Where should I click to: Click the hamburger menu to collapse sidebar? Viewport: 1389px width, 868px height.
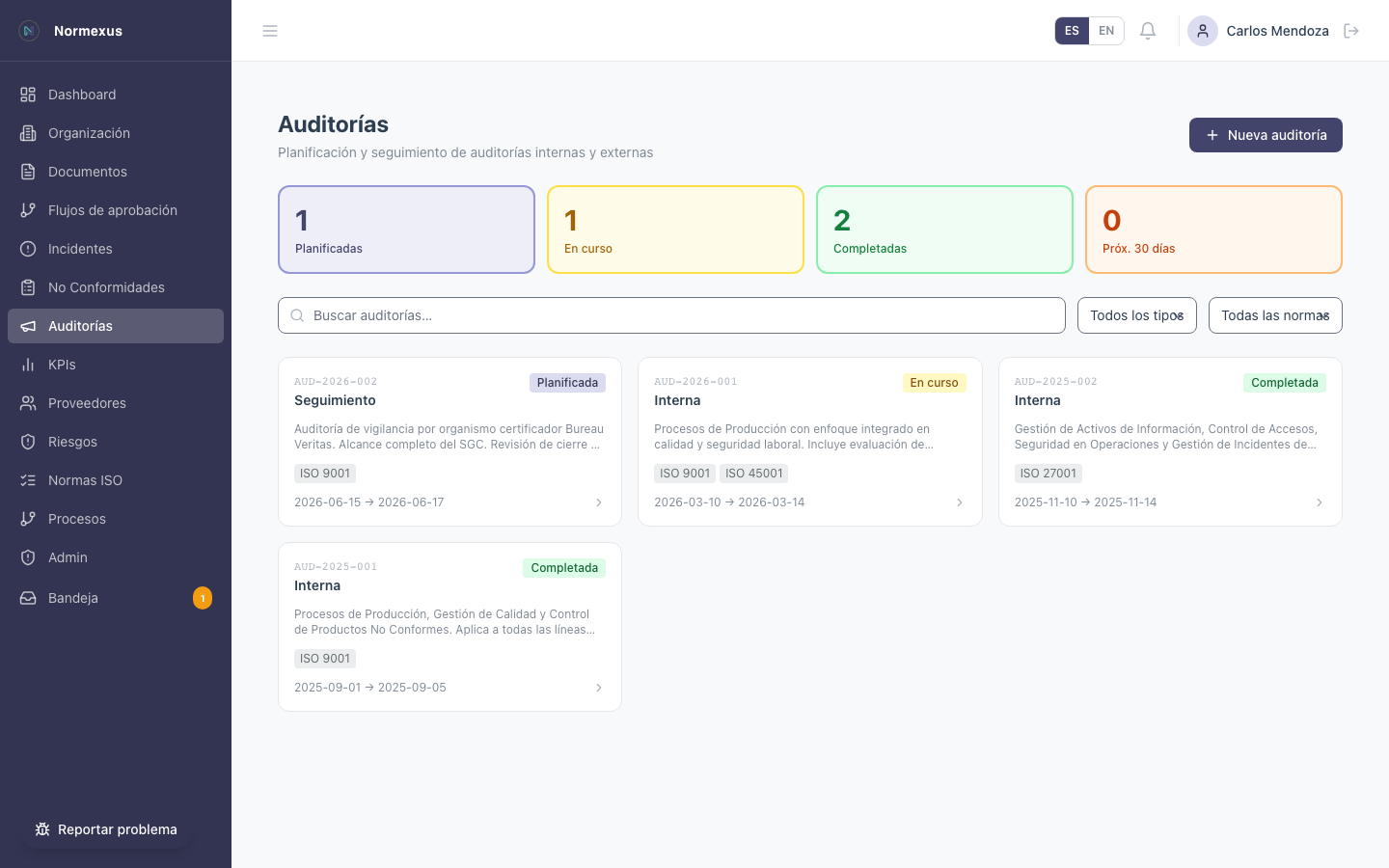[270, 30]
